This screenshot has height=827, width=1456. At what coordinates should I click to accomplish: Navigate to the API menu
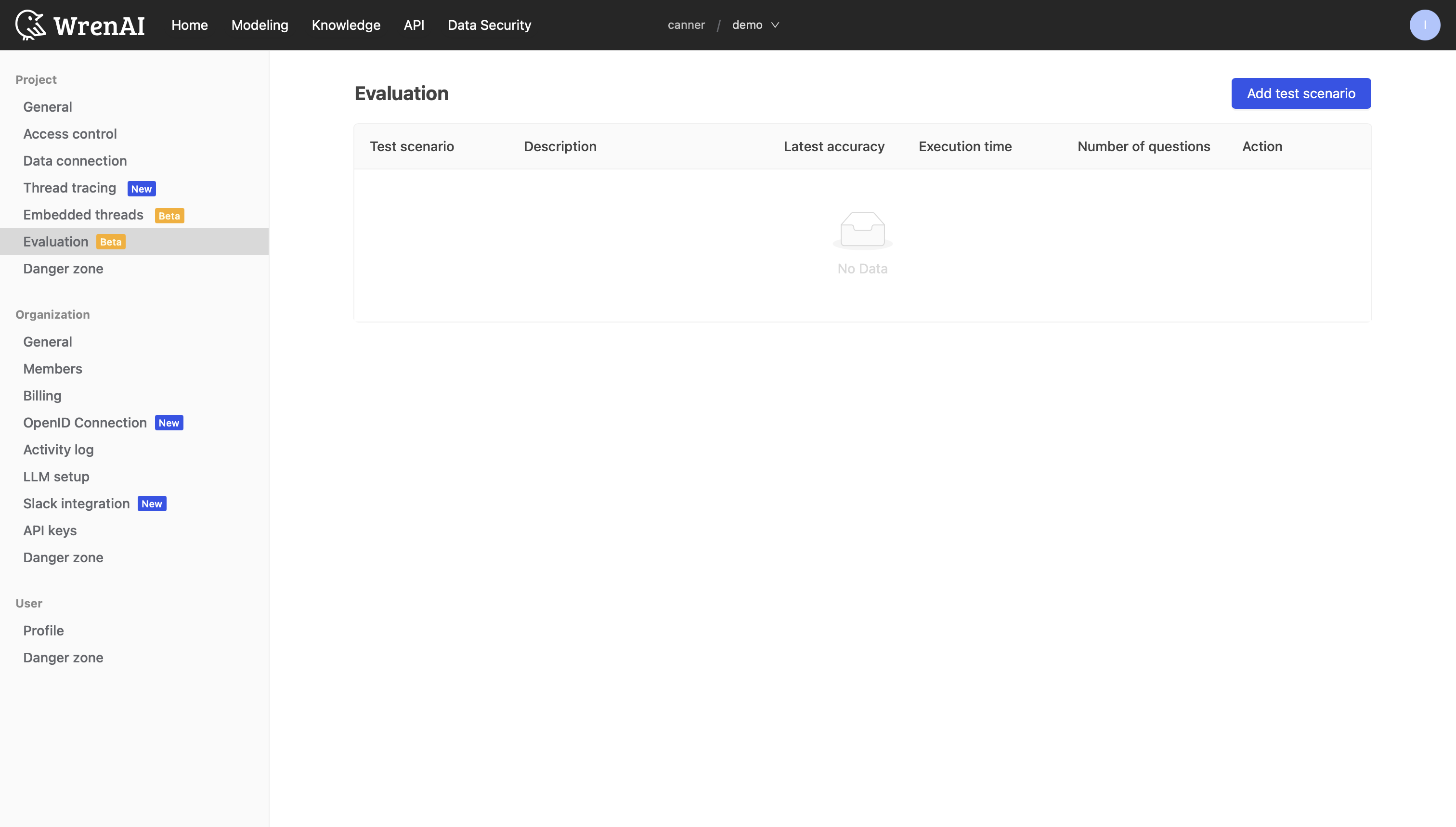tap(414, 25)
